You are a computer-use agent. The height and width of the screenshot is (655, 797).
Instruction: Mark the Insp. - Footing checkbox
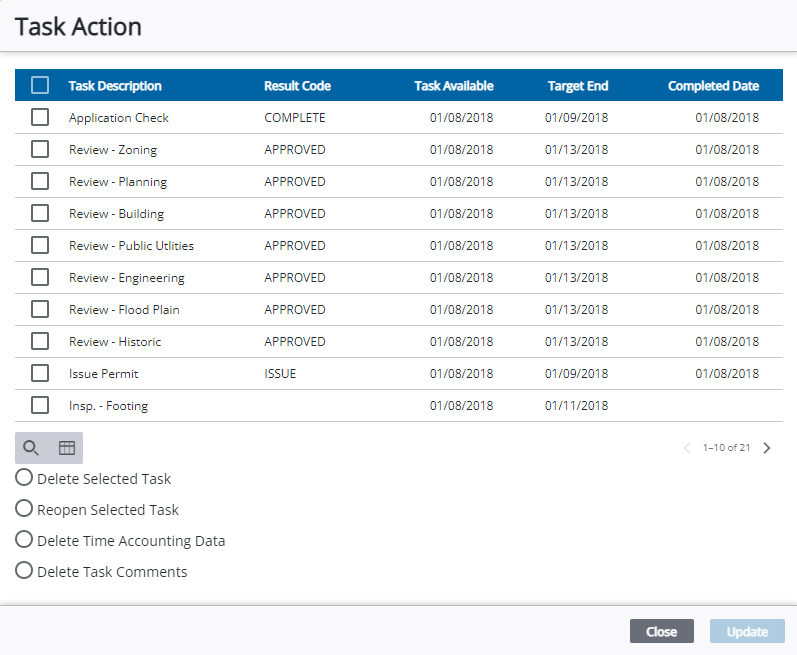tap(40, 406)
